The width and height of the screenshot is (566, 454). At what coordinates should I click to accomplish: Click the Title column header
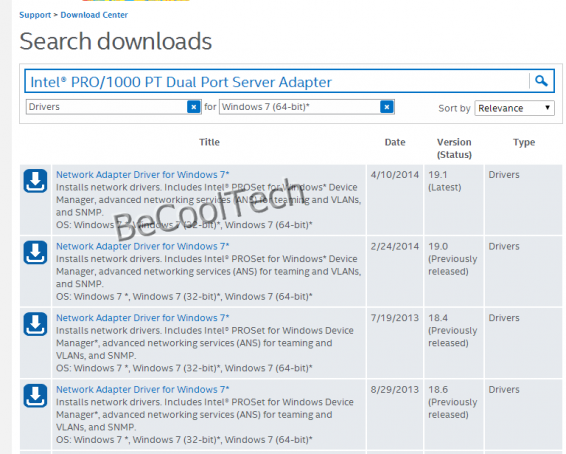click(x=209, y=142)
